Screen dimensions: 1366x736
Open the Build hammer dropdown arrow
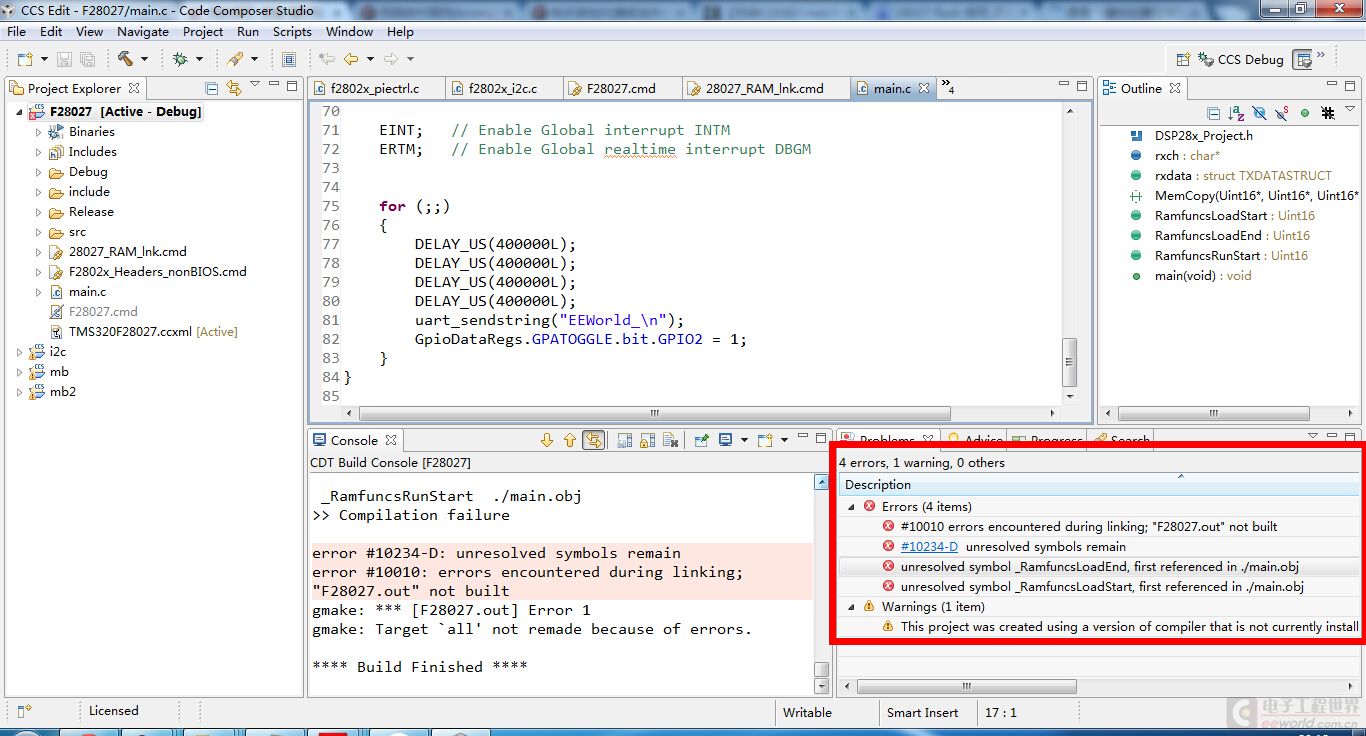(x=144, y=60)
